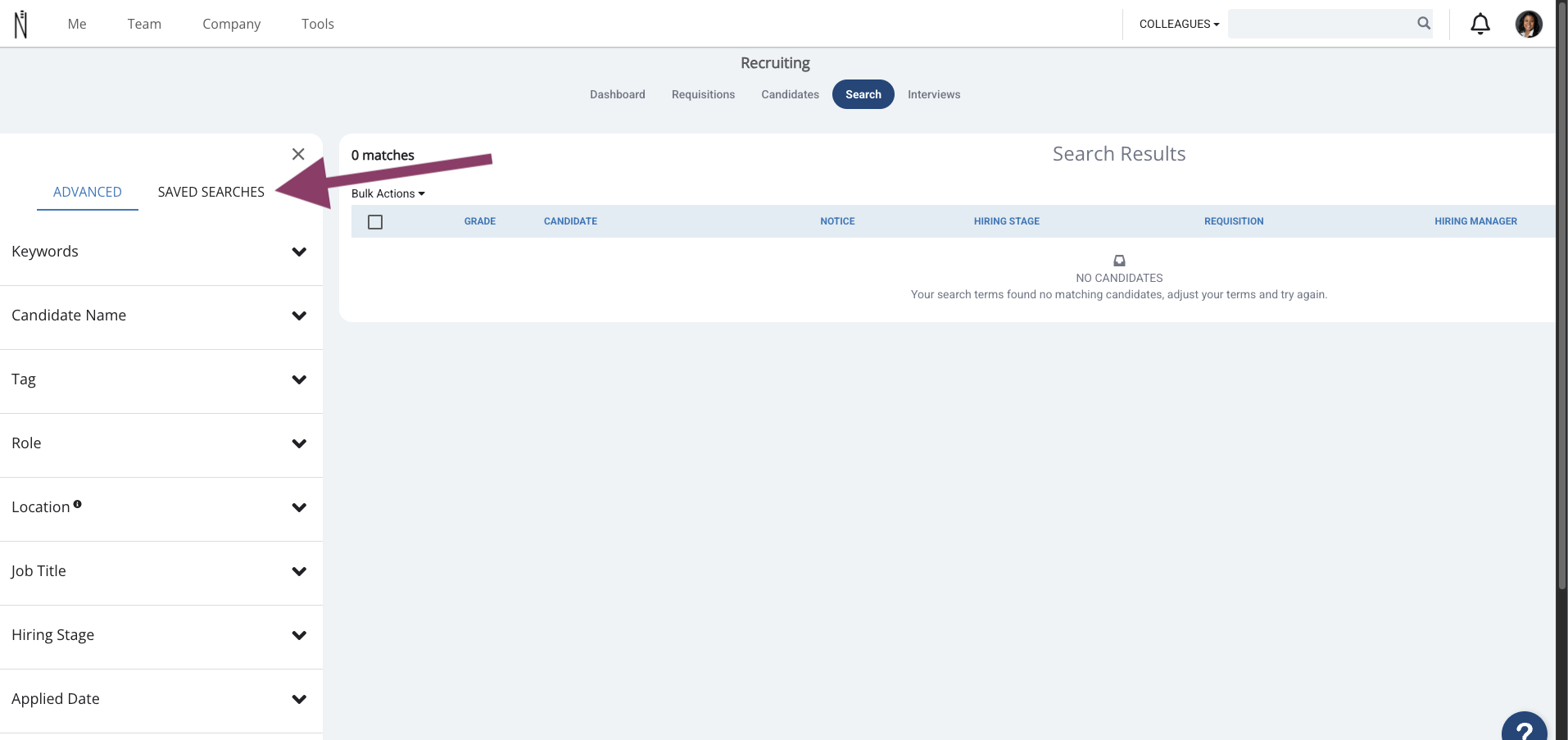Click the Location info icon
1568x740 pixels.
[x=78, y=504]
